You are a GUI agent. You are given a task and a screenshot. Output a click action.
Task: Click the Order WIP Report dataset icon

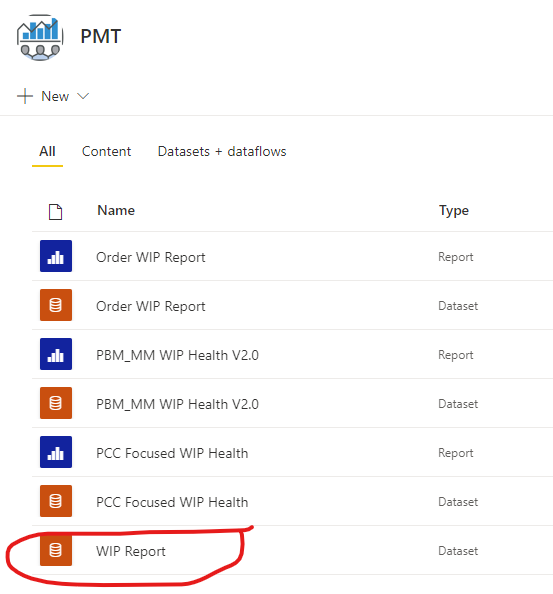point(56,305)
